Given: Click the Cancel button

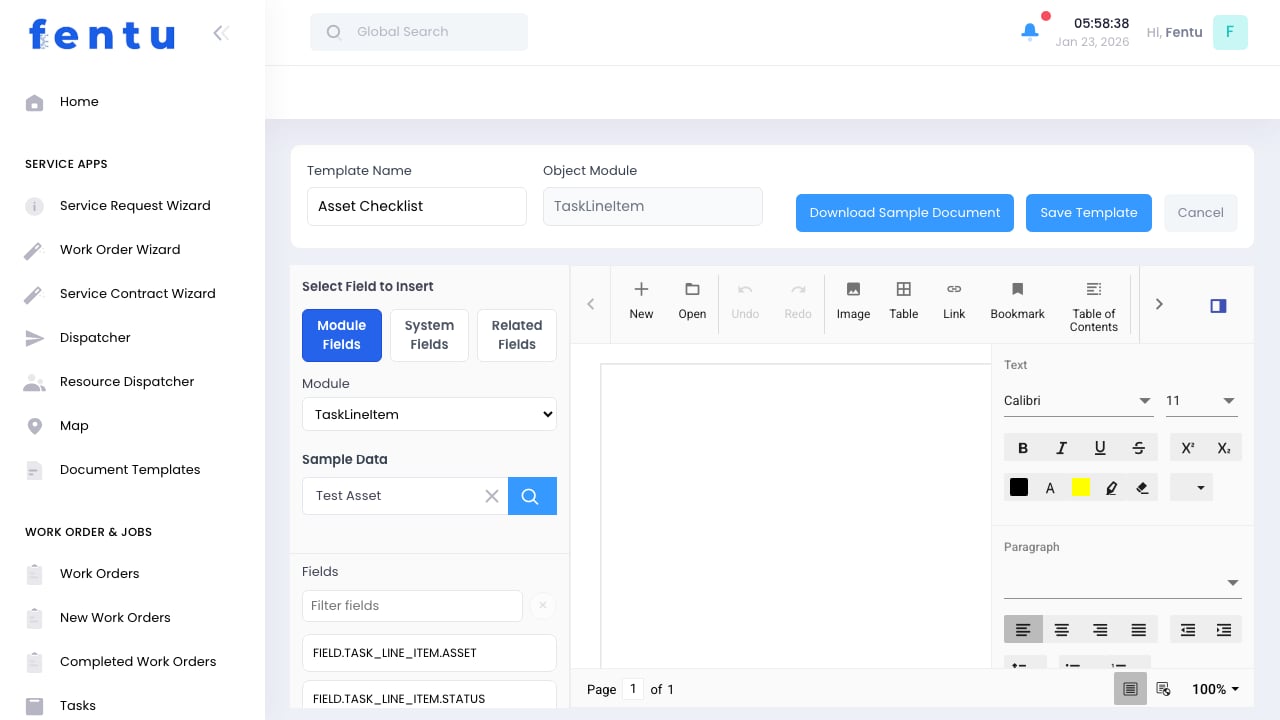Looking at the screenshot, I should [x=1201, y=213].
